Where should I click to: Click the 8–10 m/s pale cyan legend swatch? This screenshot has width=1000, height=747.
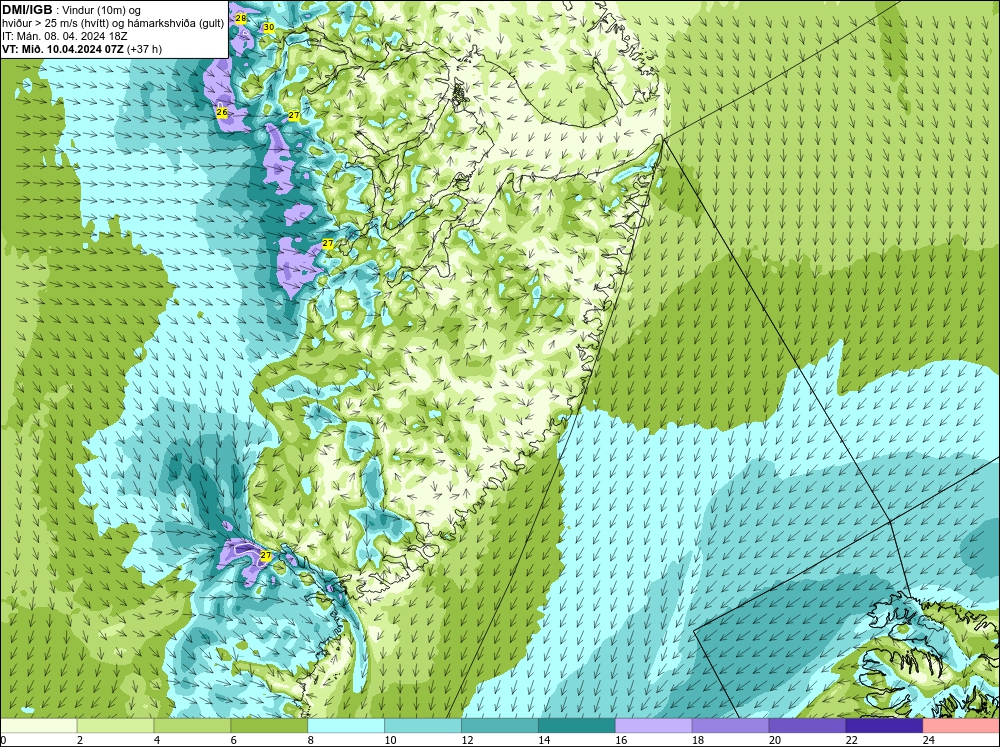[x=346, y=726]
